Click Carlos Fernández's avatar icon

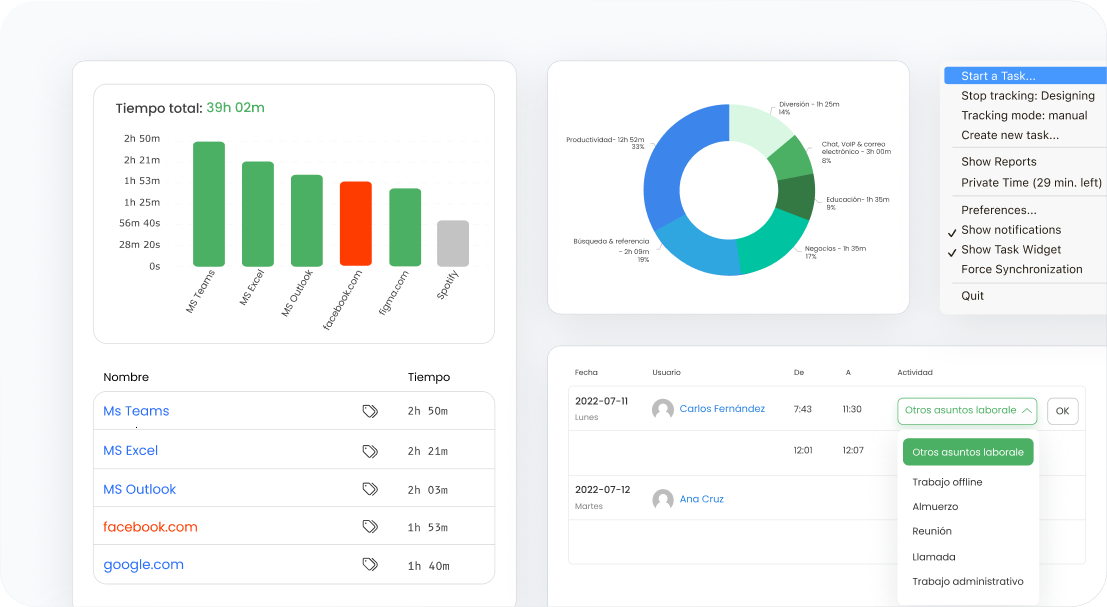[x=662, y=409]
